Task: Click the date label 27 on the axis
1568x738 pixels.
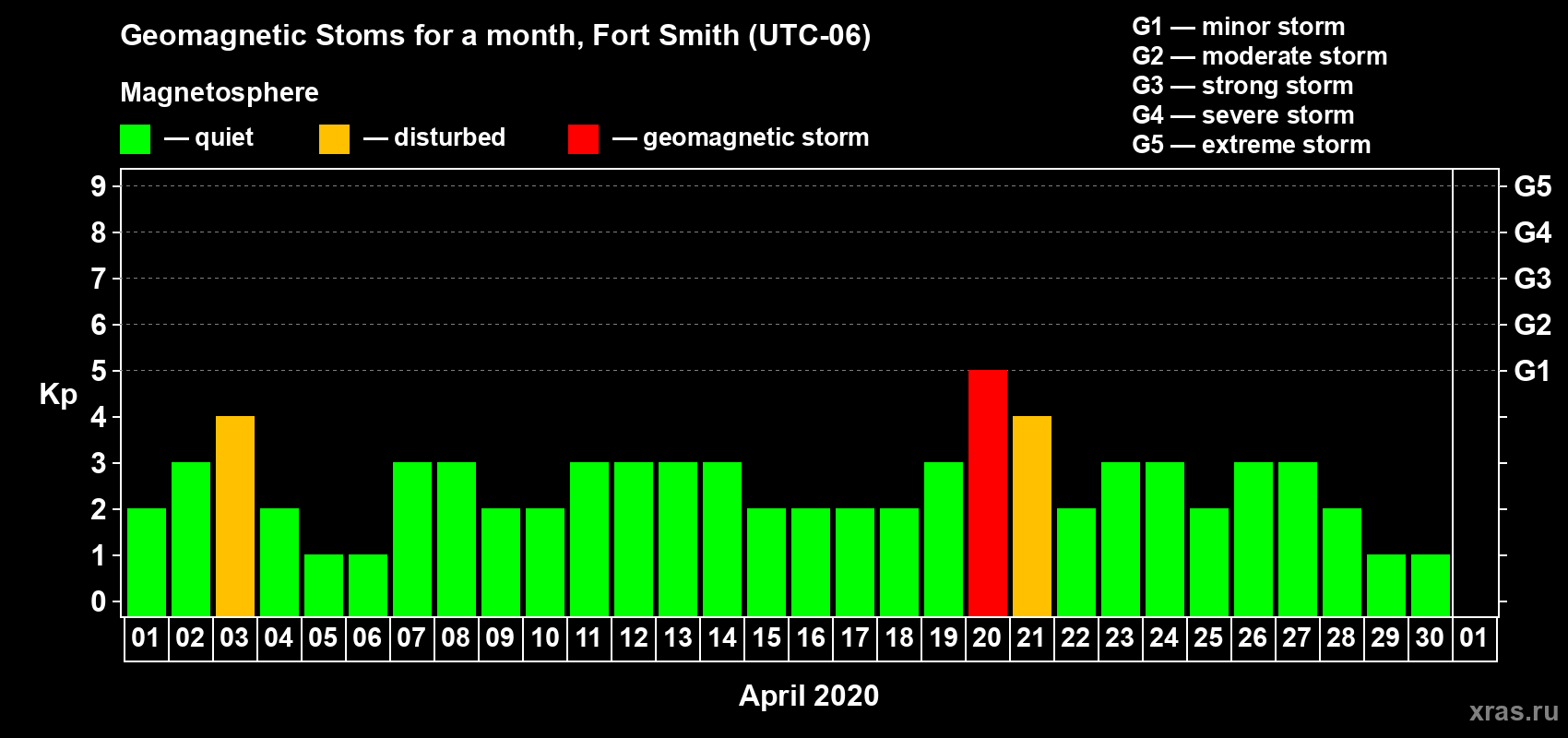Action: 1297,638
